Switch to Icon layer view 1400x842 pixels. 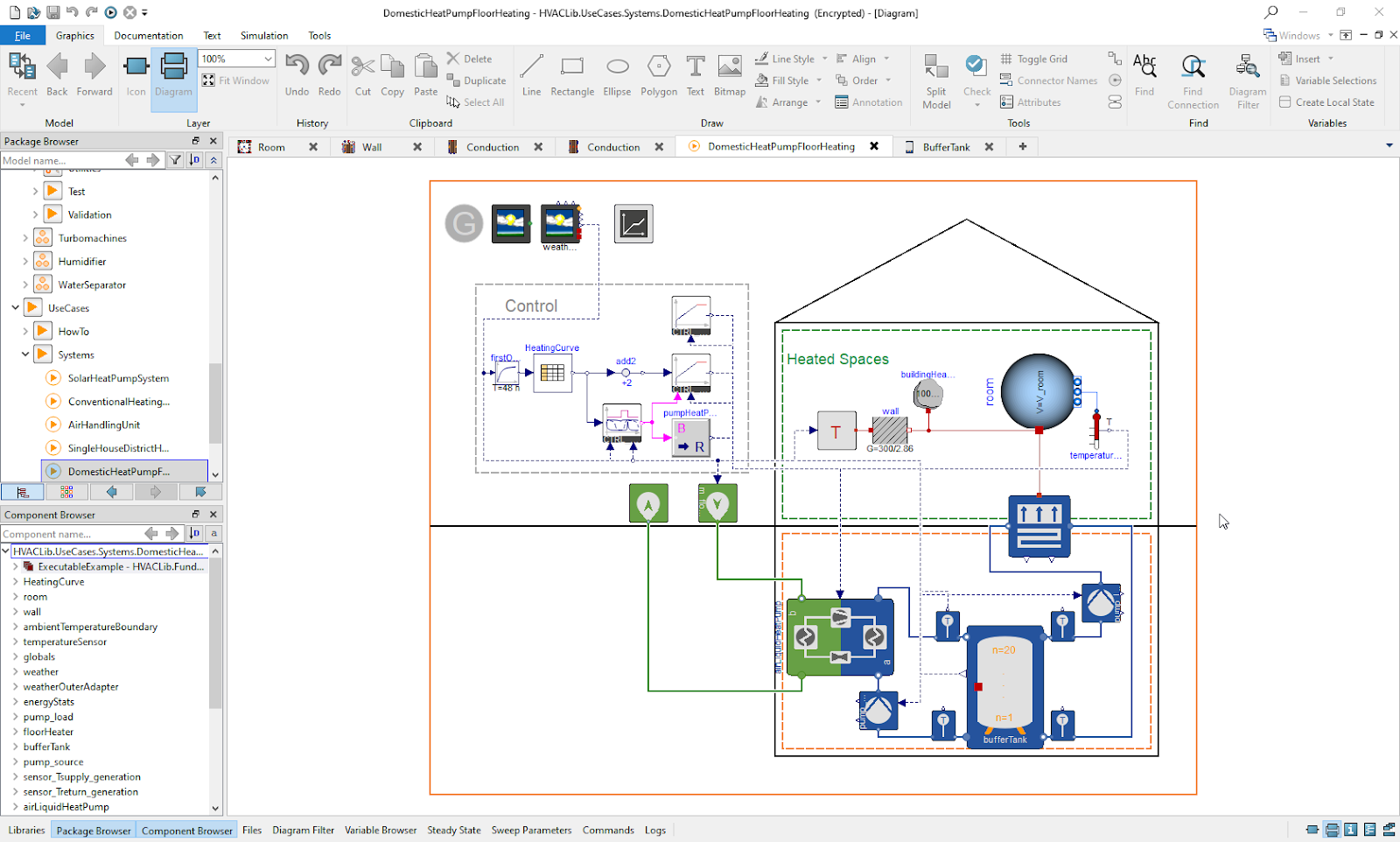[x=136, y=75]
